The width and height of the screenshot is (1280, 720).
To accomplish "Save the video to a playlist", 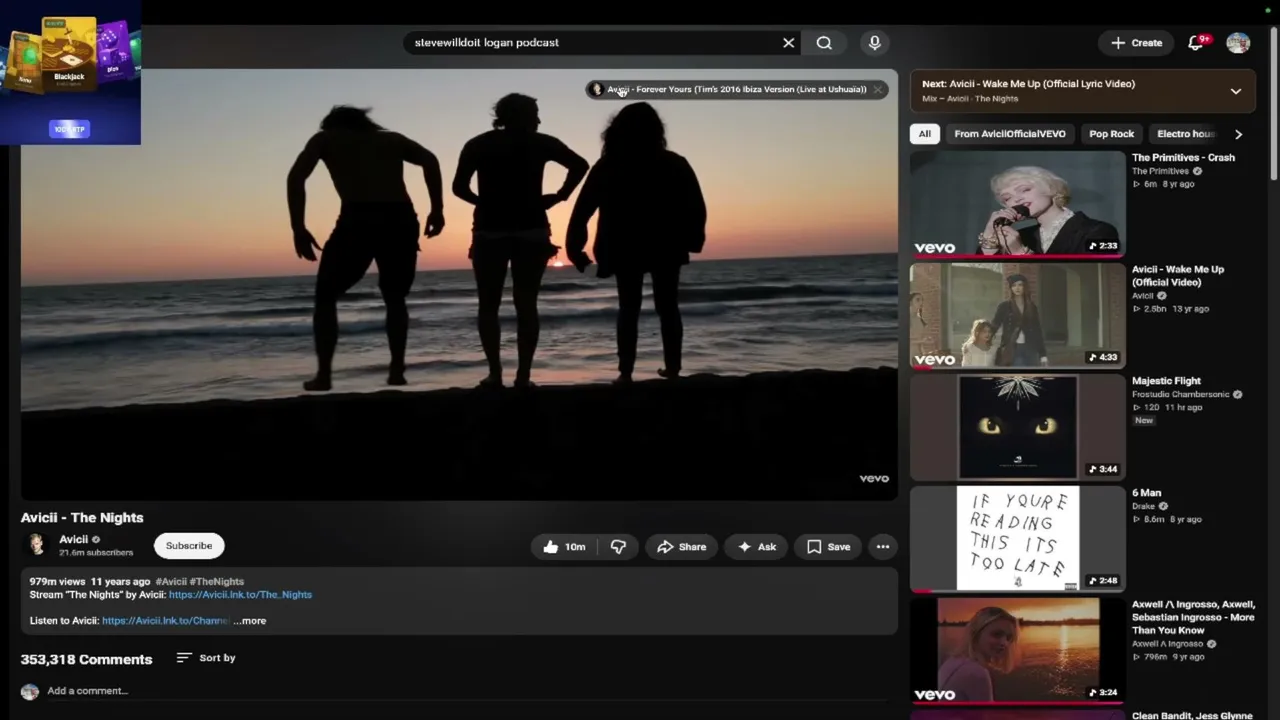I will [829, 547].
